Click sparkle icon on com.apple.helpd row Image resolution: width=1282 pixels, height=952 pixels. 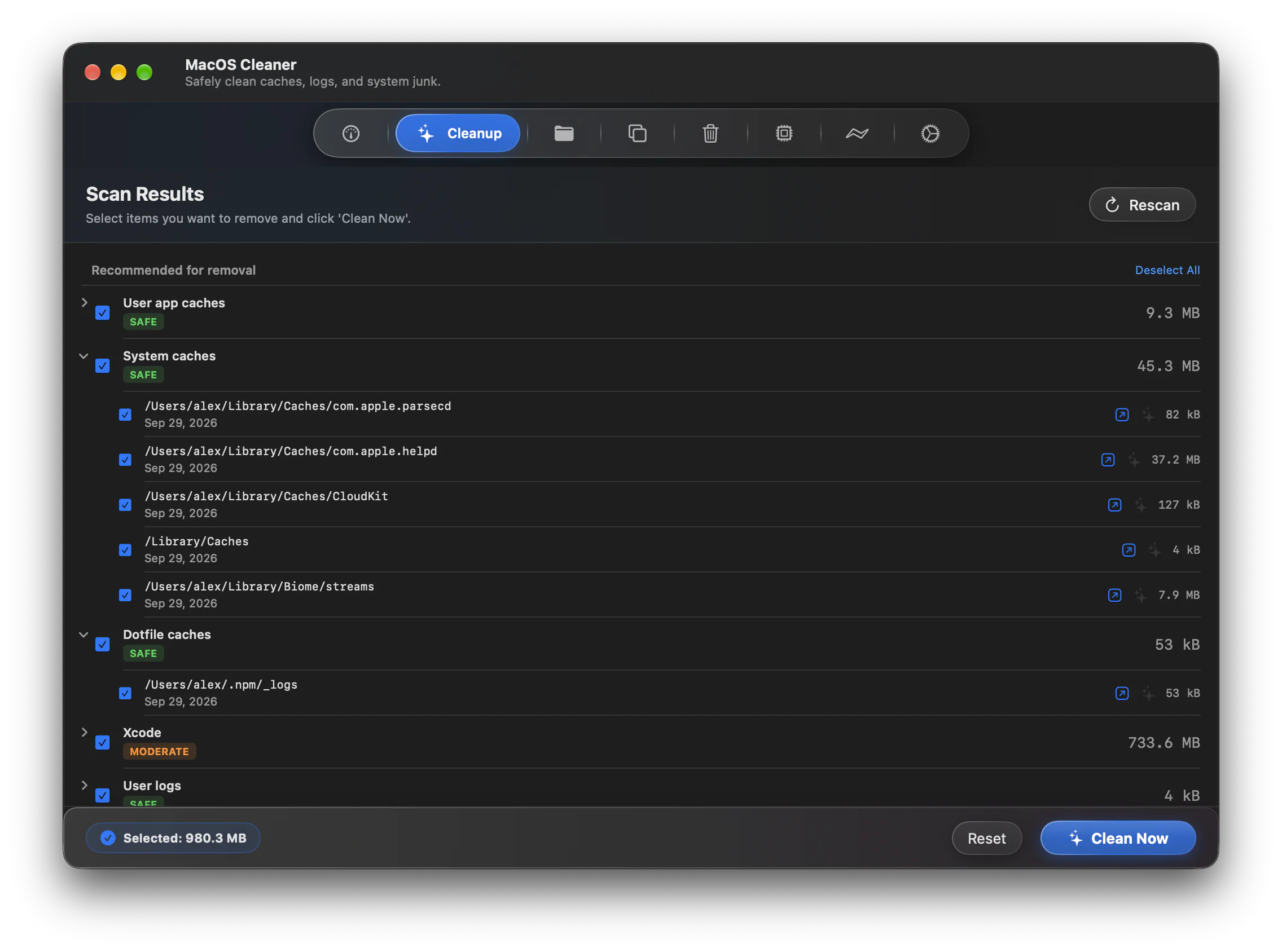(1134, 460)
